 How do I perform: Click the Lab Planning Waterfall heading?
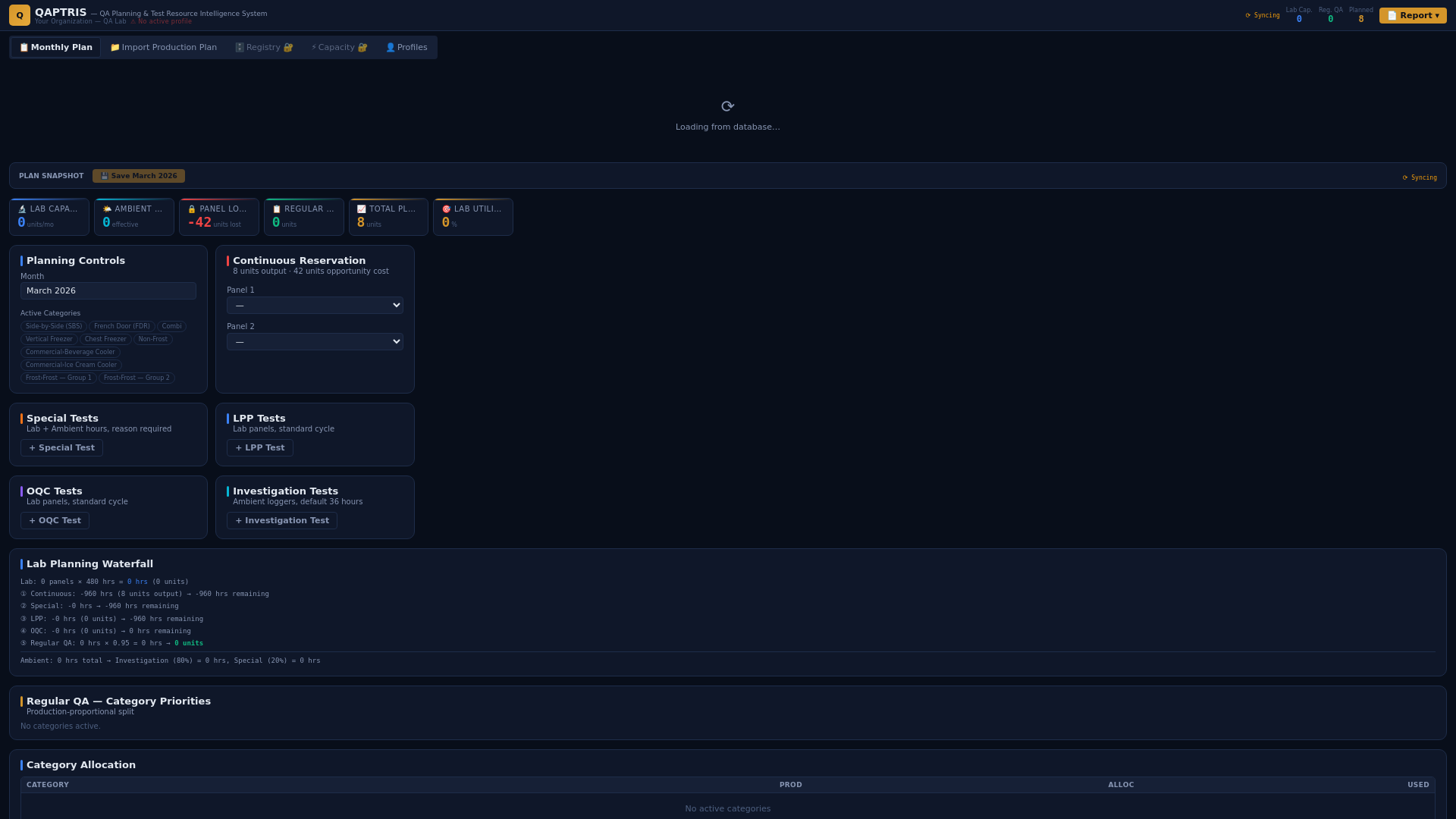[89, 564]
